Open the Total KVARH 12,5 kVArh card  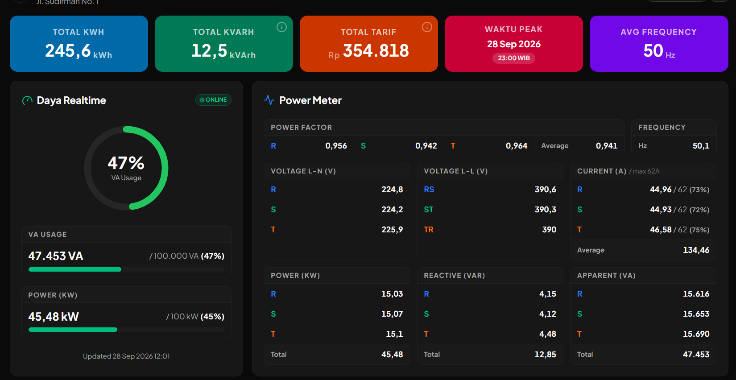[x=224, y=44]
